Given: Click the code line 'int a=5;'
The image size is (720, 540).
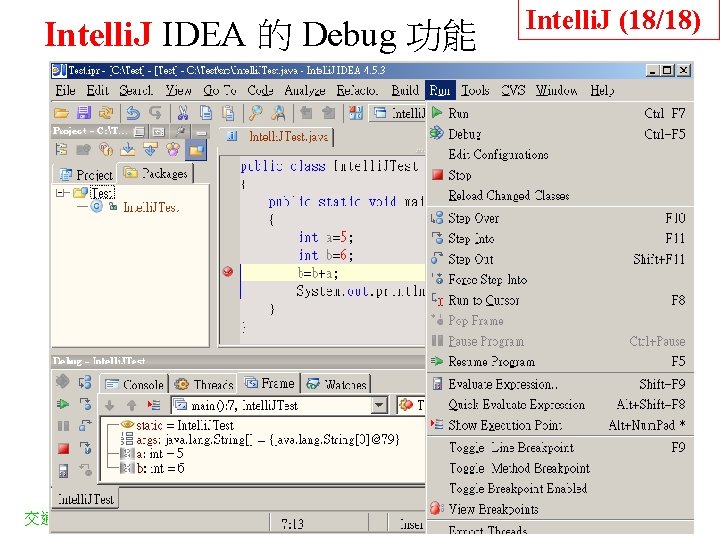Looking at the screenshot, I should (326, 237).
